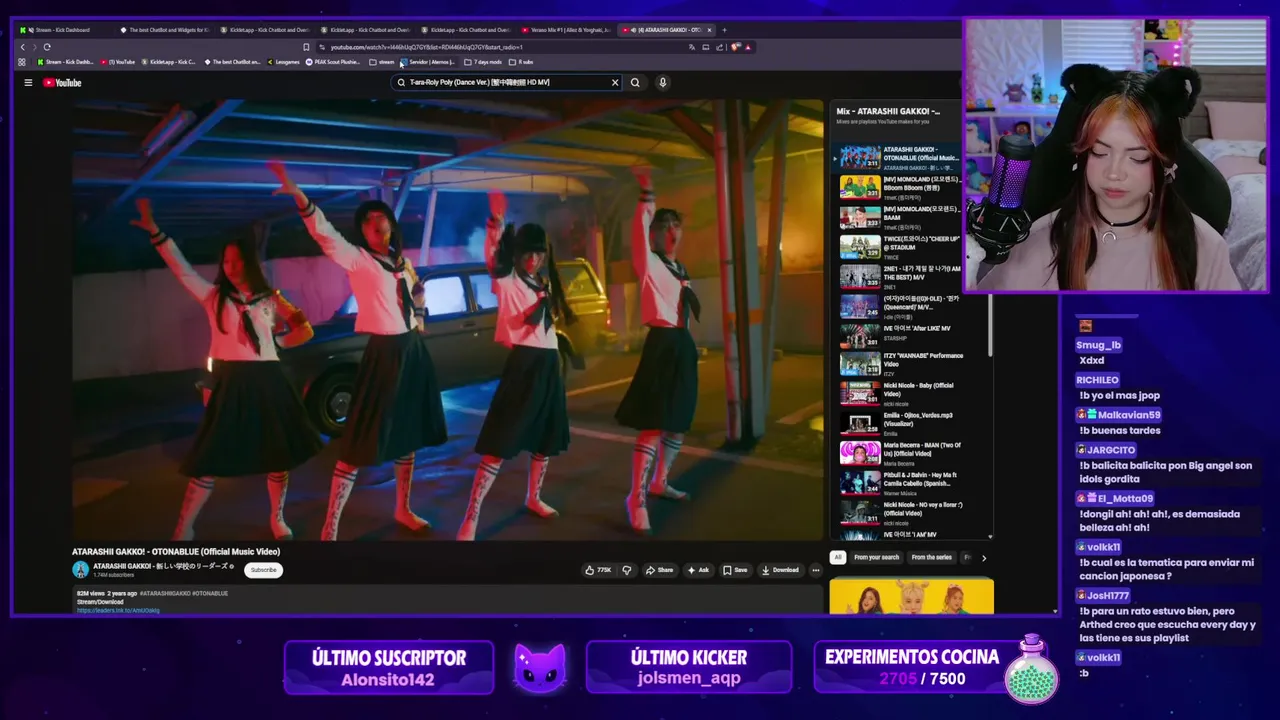Show more filter chips with right arrow

(983, 558)
